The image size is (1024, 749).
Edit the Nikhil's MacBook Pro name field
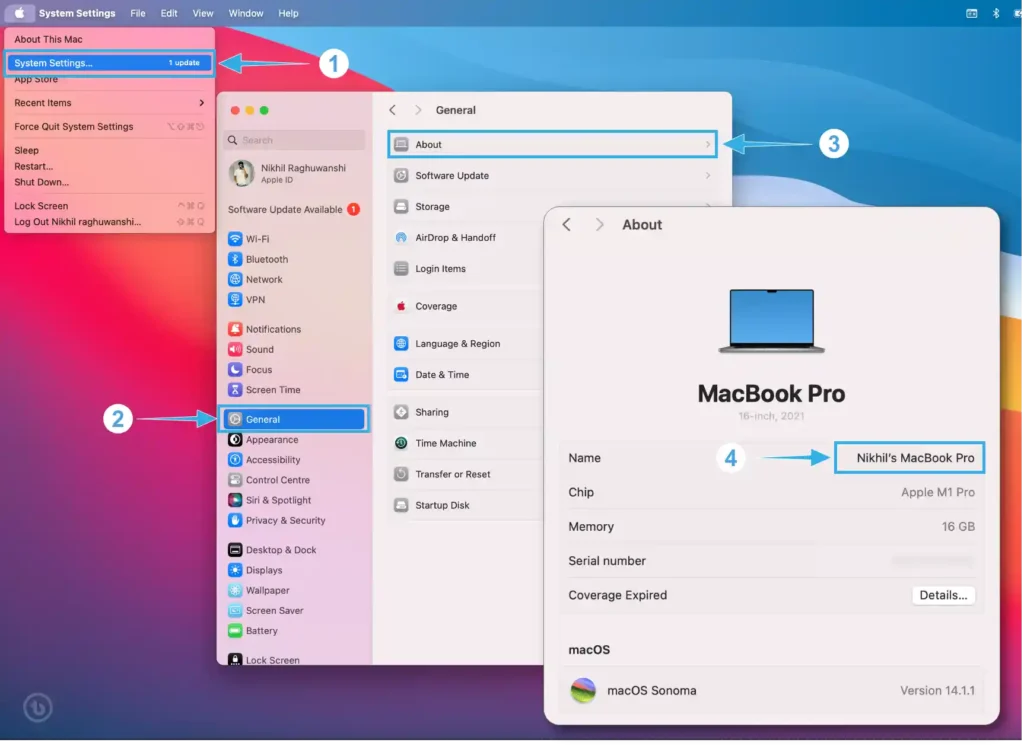click(909, 458)
